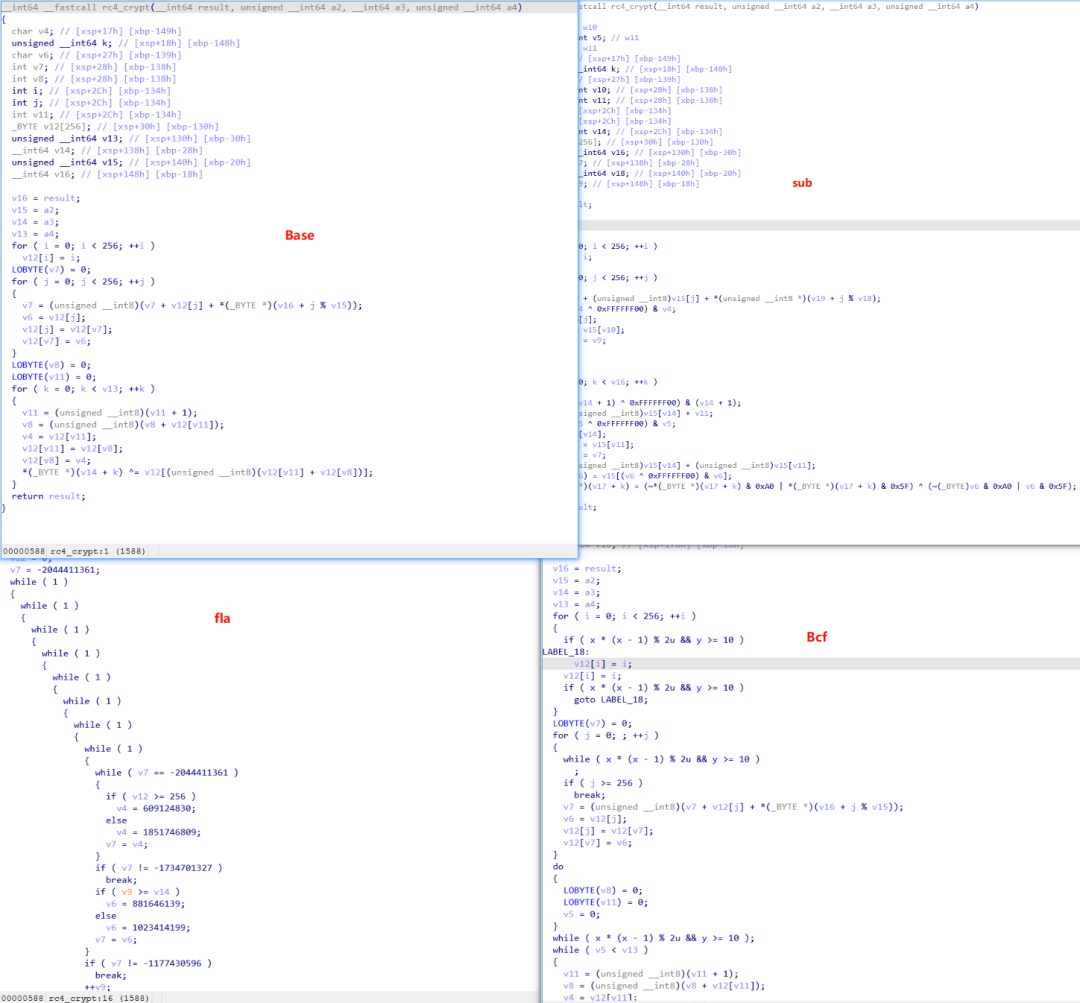The width and height of the screenshot is (1080, 1003).
Task: Click 'v12[j] = v12[v7];' in Base window
Action: (67, 329)
